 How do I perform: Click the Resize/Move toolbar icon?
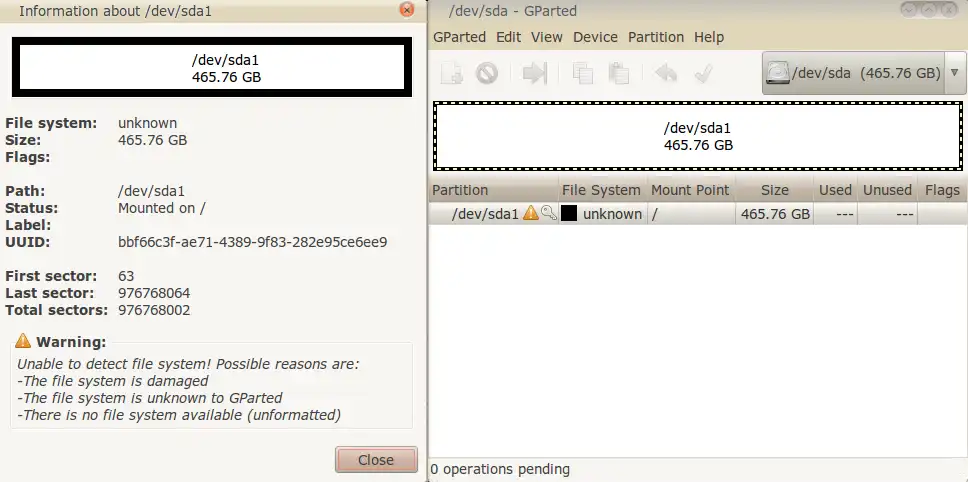click(x=535, y=74)
